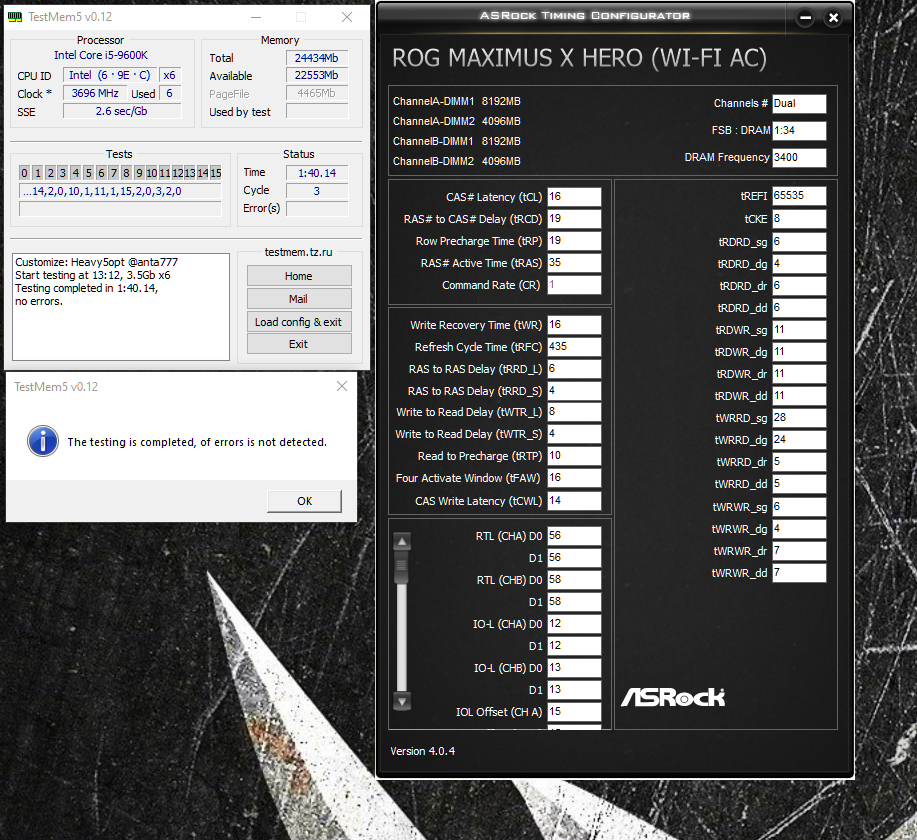Open the Home button in TestMem5
917x840 pixels.
(299, 276)
